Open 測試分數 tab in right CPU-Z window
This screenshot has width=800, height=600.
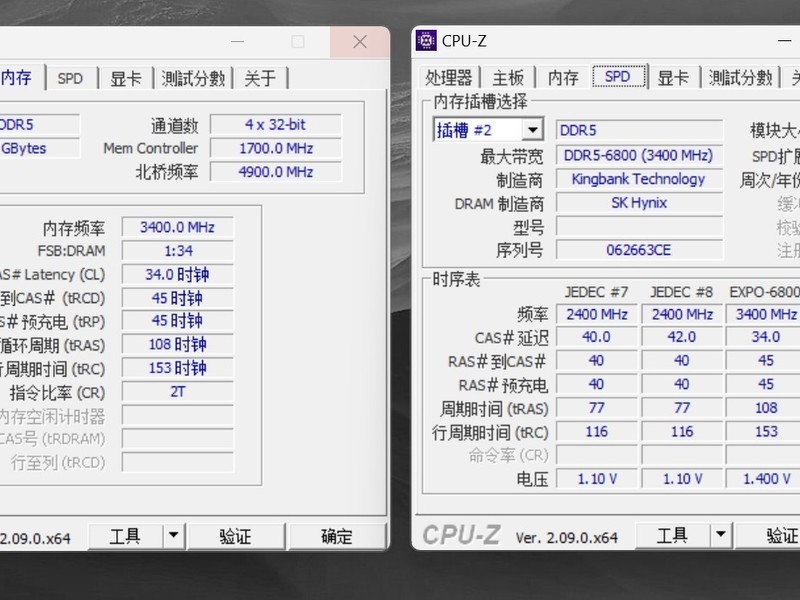coord(740,78)
